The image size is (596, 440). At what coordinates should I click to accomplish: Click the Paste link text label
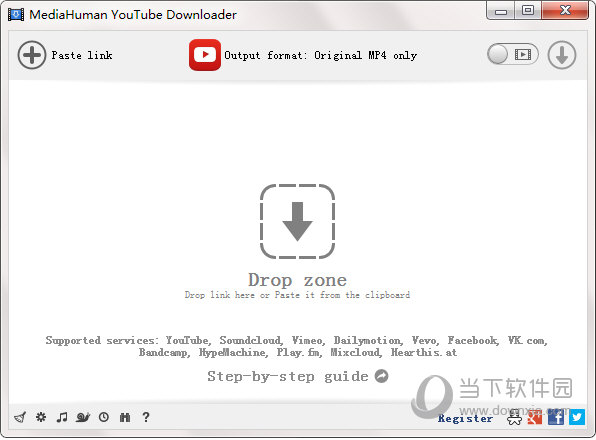coord(82,55)
